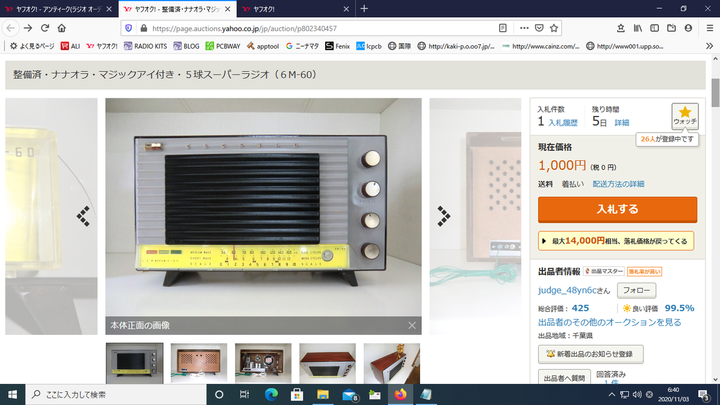The height and width of the screenshot is (405, 720).
Task: Switch to the third ヤフオク! tab
Action: click(x=296, y=9)
